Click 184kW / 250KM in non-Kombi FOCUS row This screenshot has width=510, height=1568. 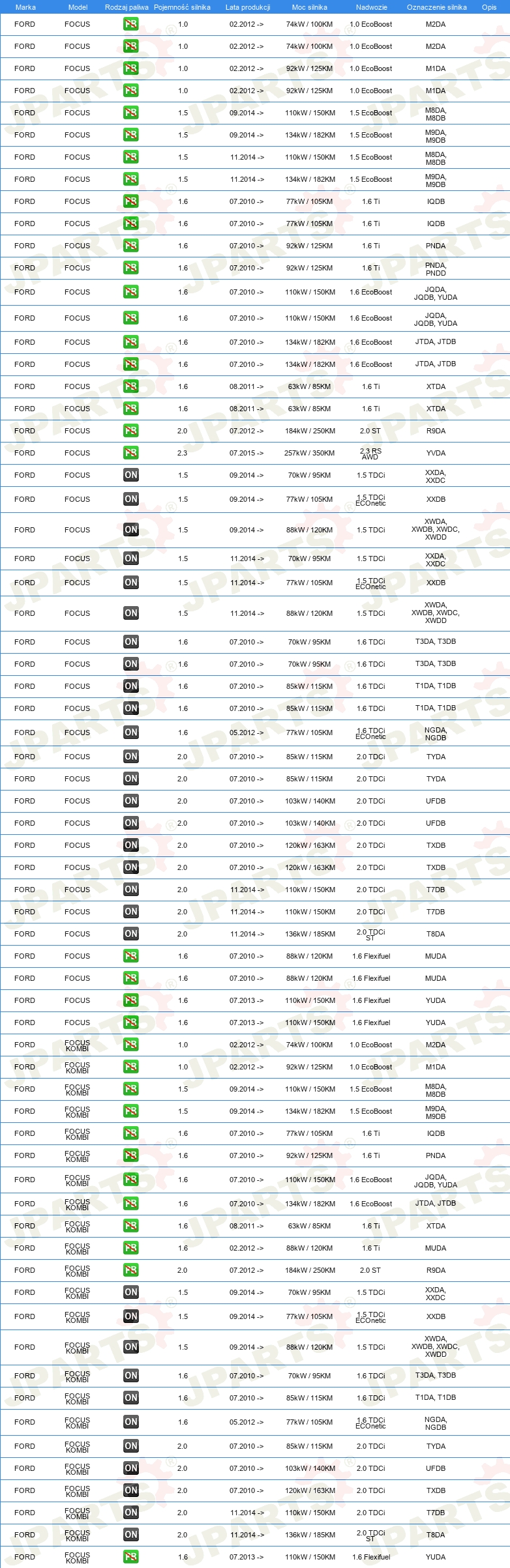pos(310,431)
